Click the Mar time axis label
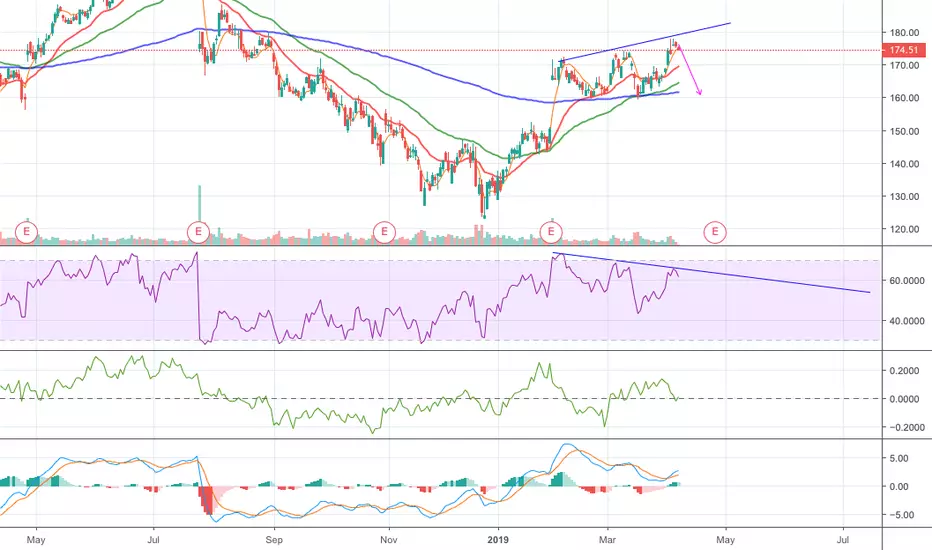Image resolution: width=932 pixels, height=550 pixels. click(x=607, y=540)
